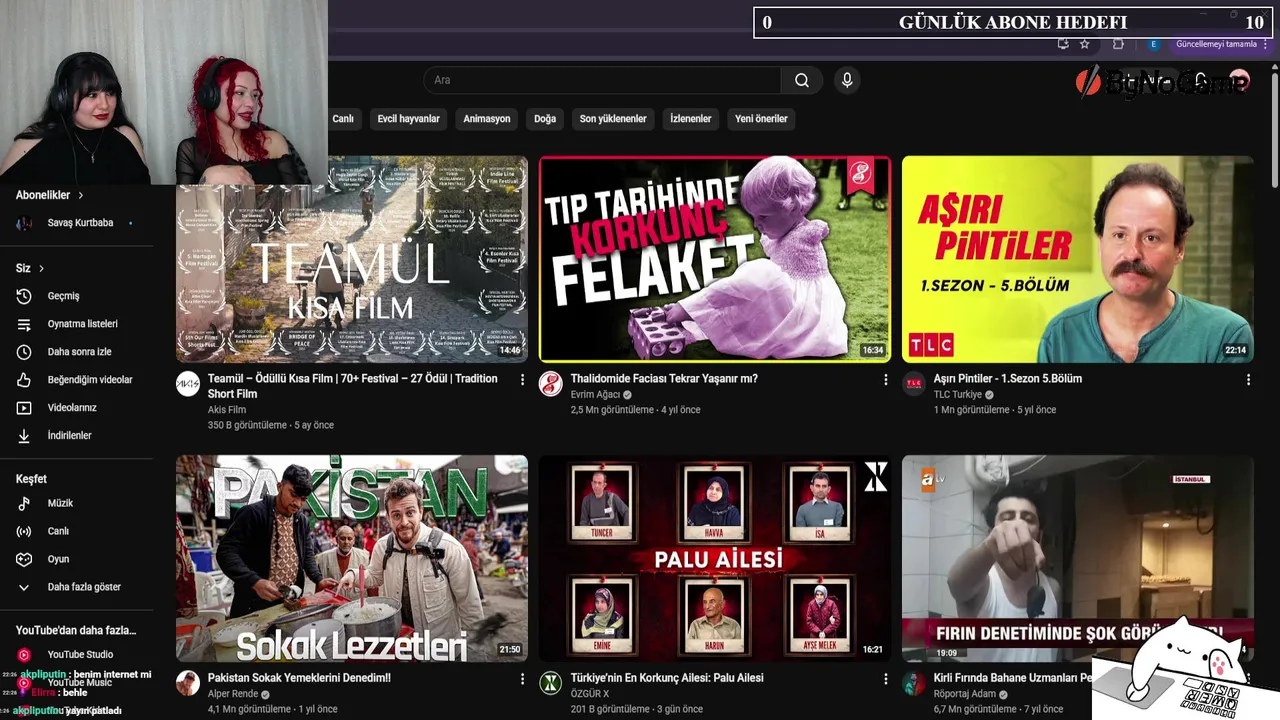Click '350 B görüntüleme' under Teamül
This screenshot has height=720, width=1280.
coord(247,425)
